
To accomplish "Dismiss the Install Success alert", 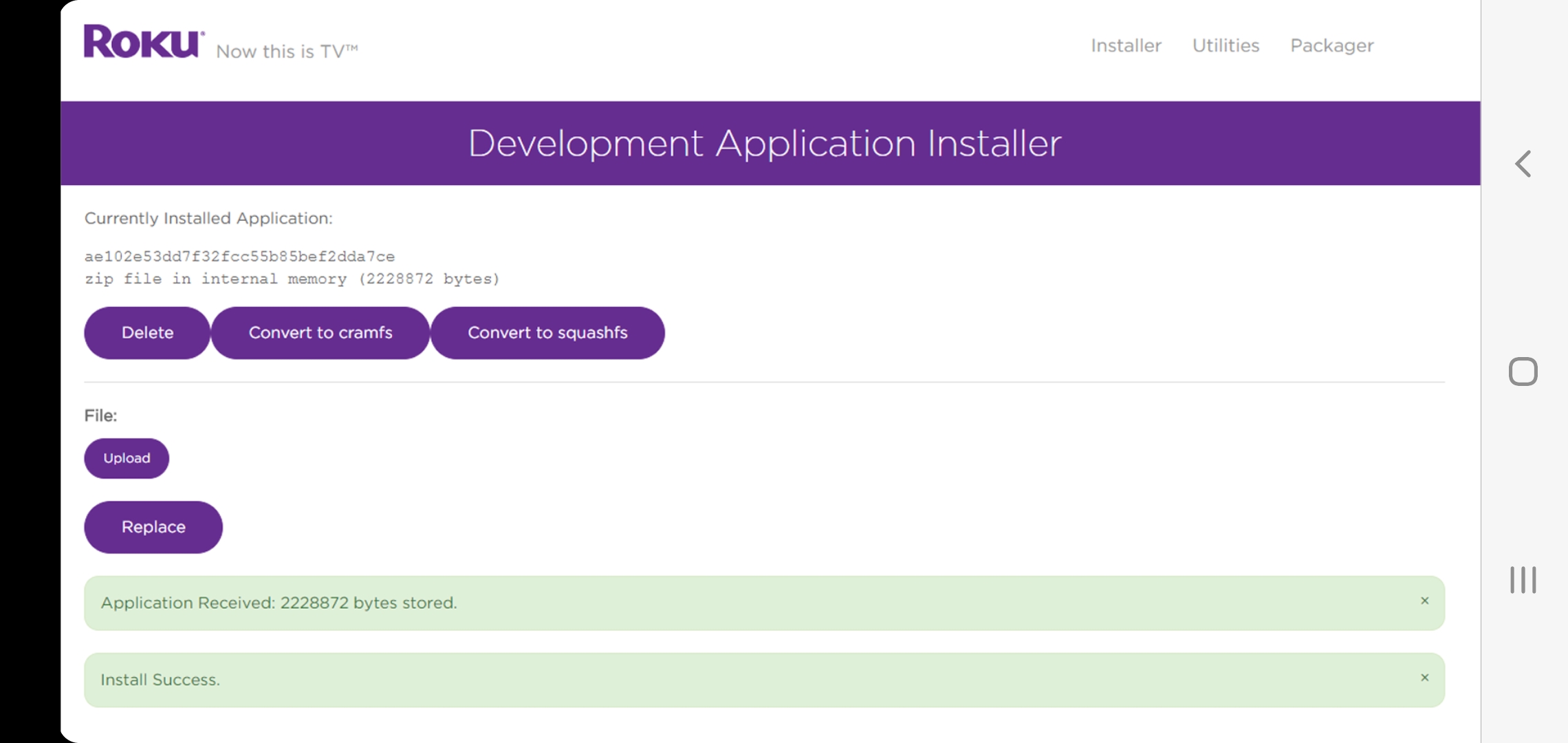I will (1424, 678).
